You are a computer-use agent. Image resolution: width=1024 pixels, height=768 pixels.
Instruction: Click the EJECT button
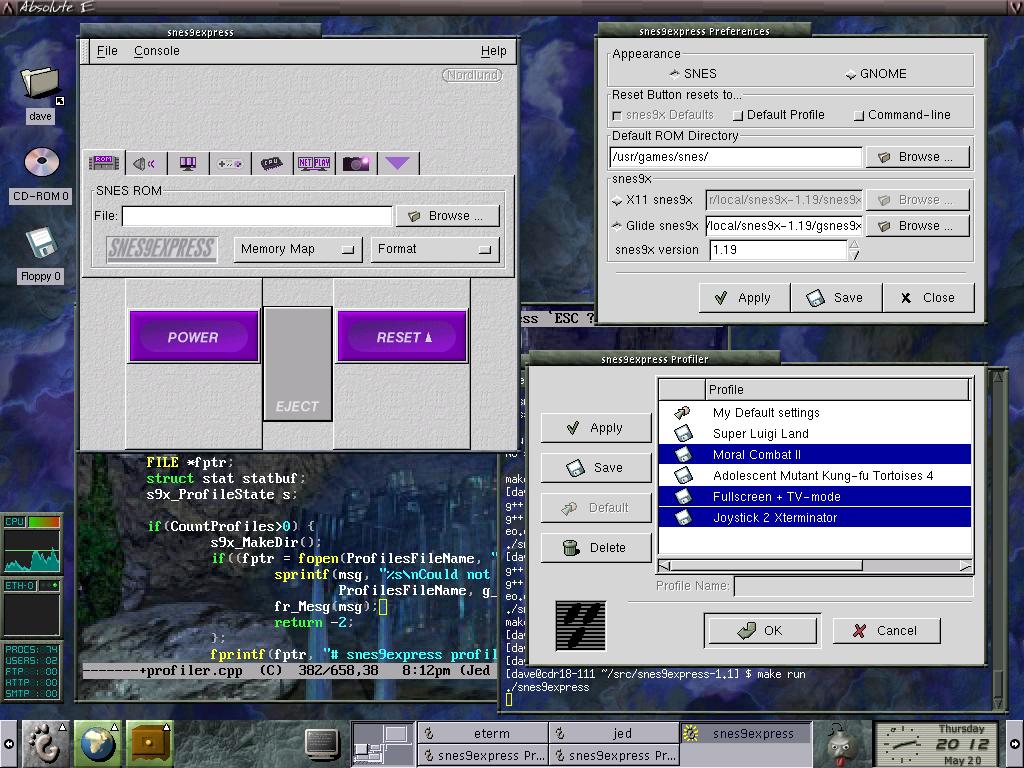click(297, 364)
